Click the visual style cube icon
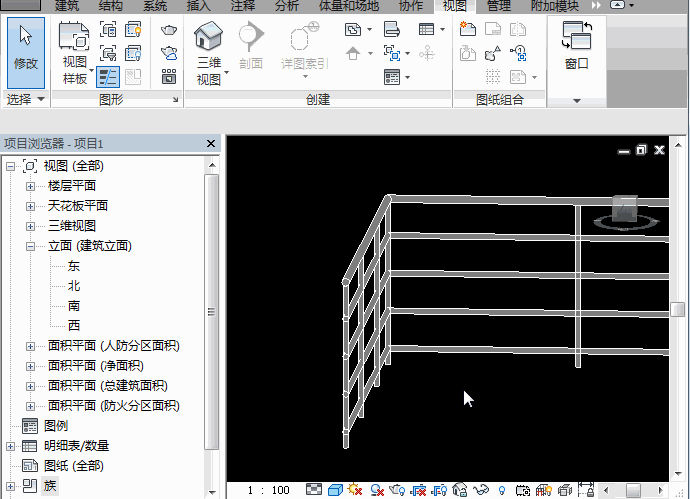 [x=334, y=490]
